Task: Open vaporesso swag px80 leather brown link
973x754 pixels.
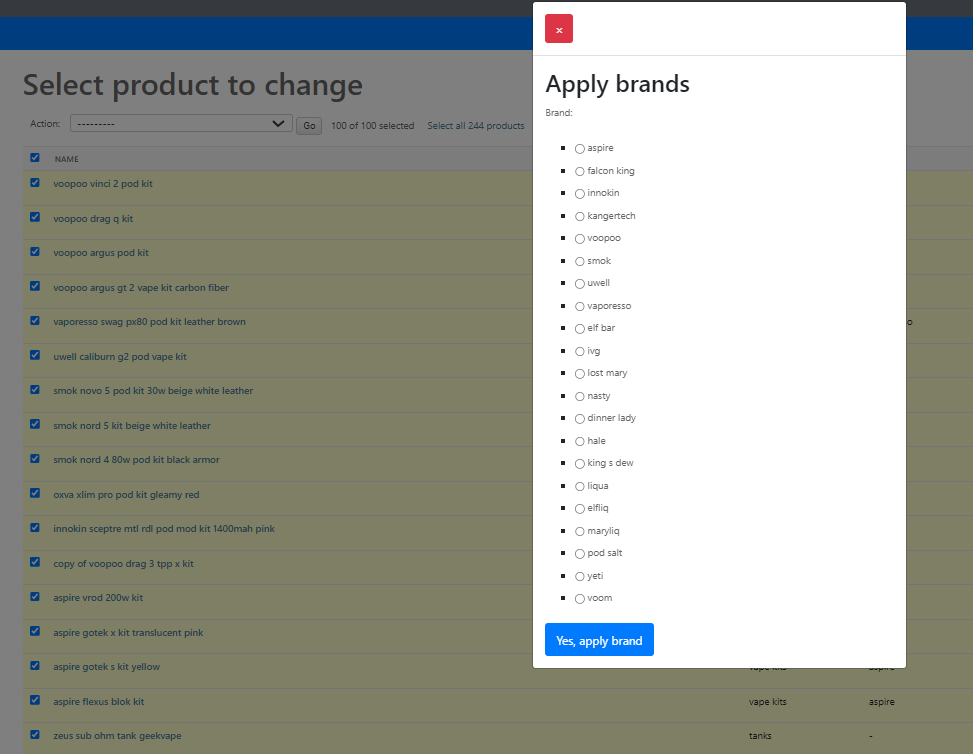Action: [x=150, y=321]
